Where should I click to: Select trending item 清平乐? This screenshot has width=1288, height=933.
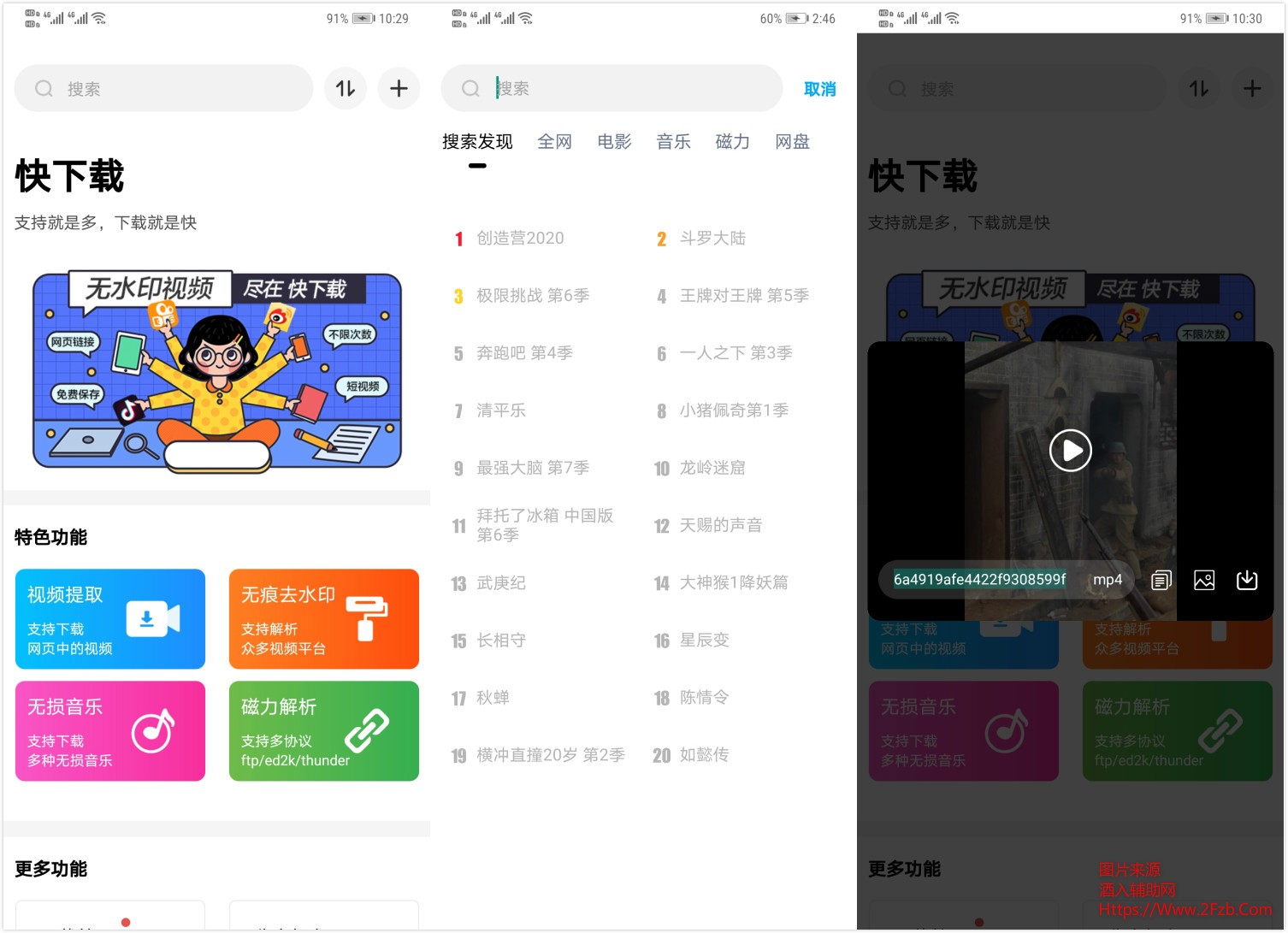coord(501,410)
